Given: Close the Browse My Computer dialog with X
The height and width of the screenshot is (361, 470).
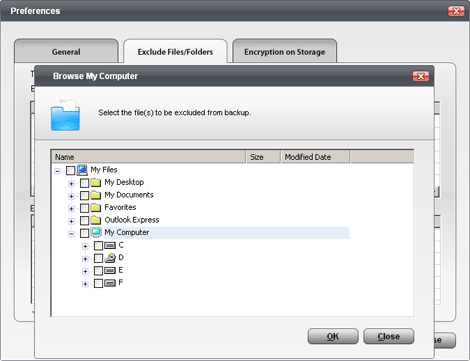Looking at the screenshot, I should coord(421,76).
